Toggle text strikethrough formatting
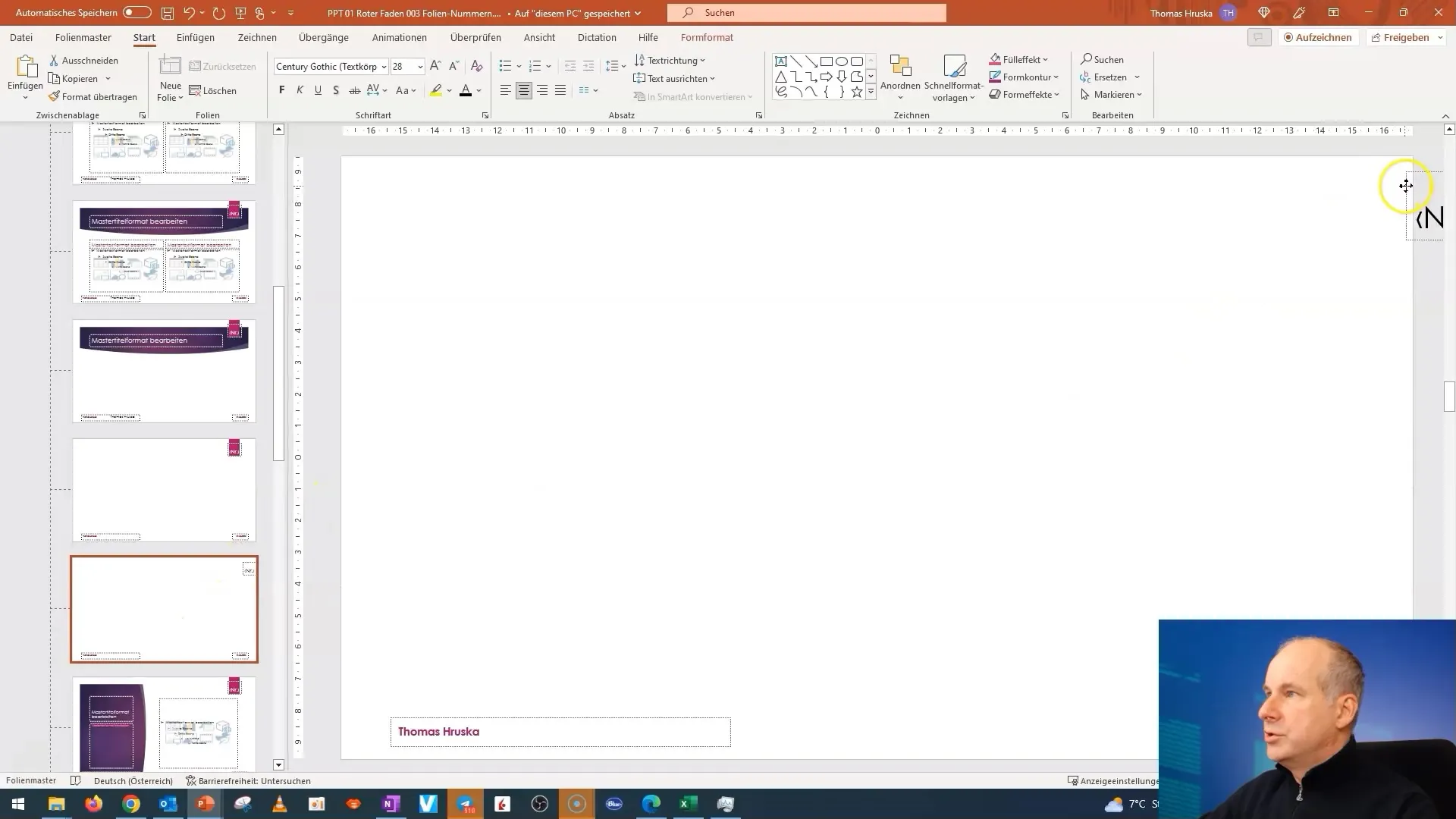Screen dimensions: 1456x819 pyautogui.click(x=354, y=91)
